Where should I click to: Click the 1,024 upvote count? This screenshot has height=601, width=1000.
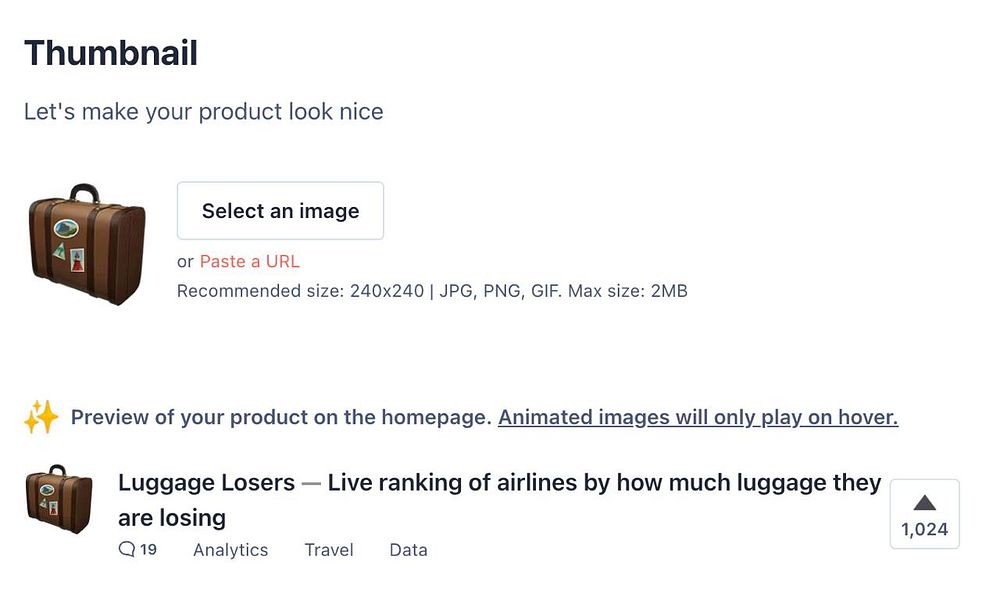tap(924, 530)
